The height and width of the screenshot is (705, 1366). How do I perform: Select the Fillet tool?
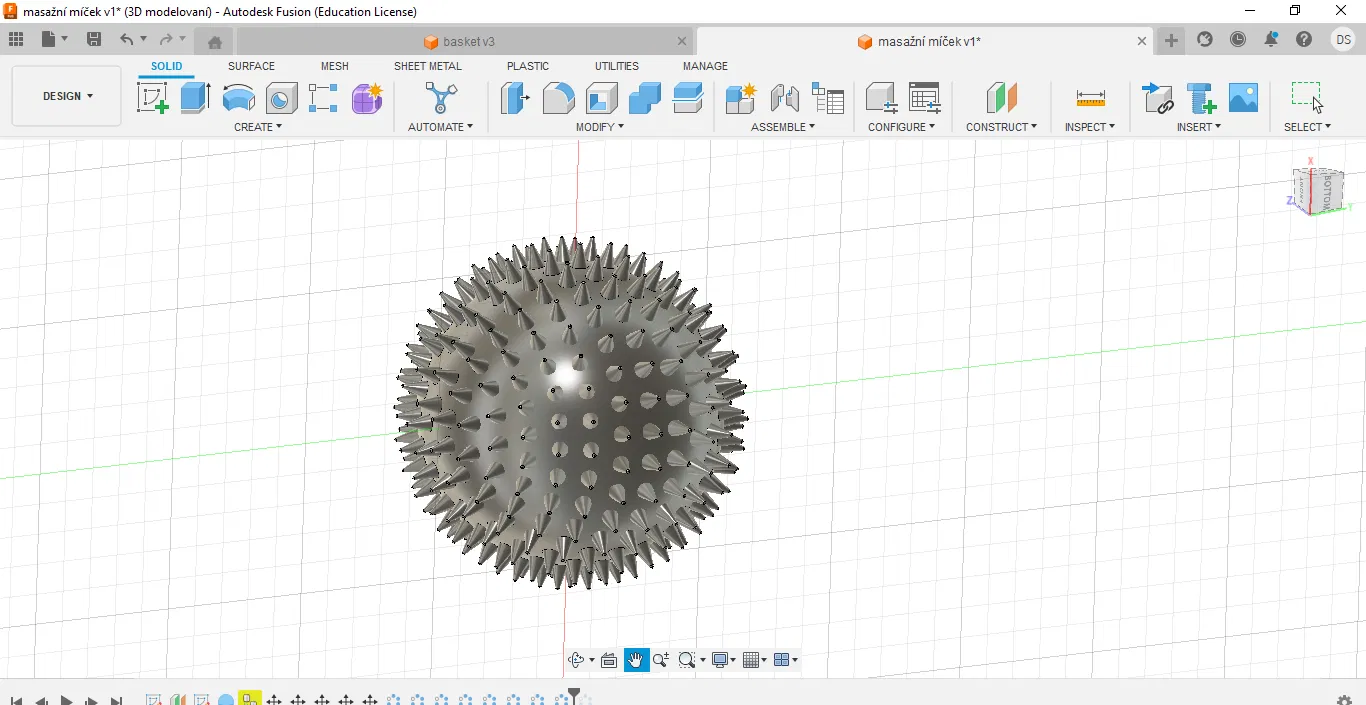click(x=558, y=98)
